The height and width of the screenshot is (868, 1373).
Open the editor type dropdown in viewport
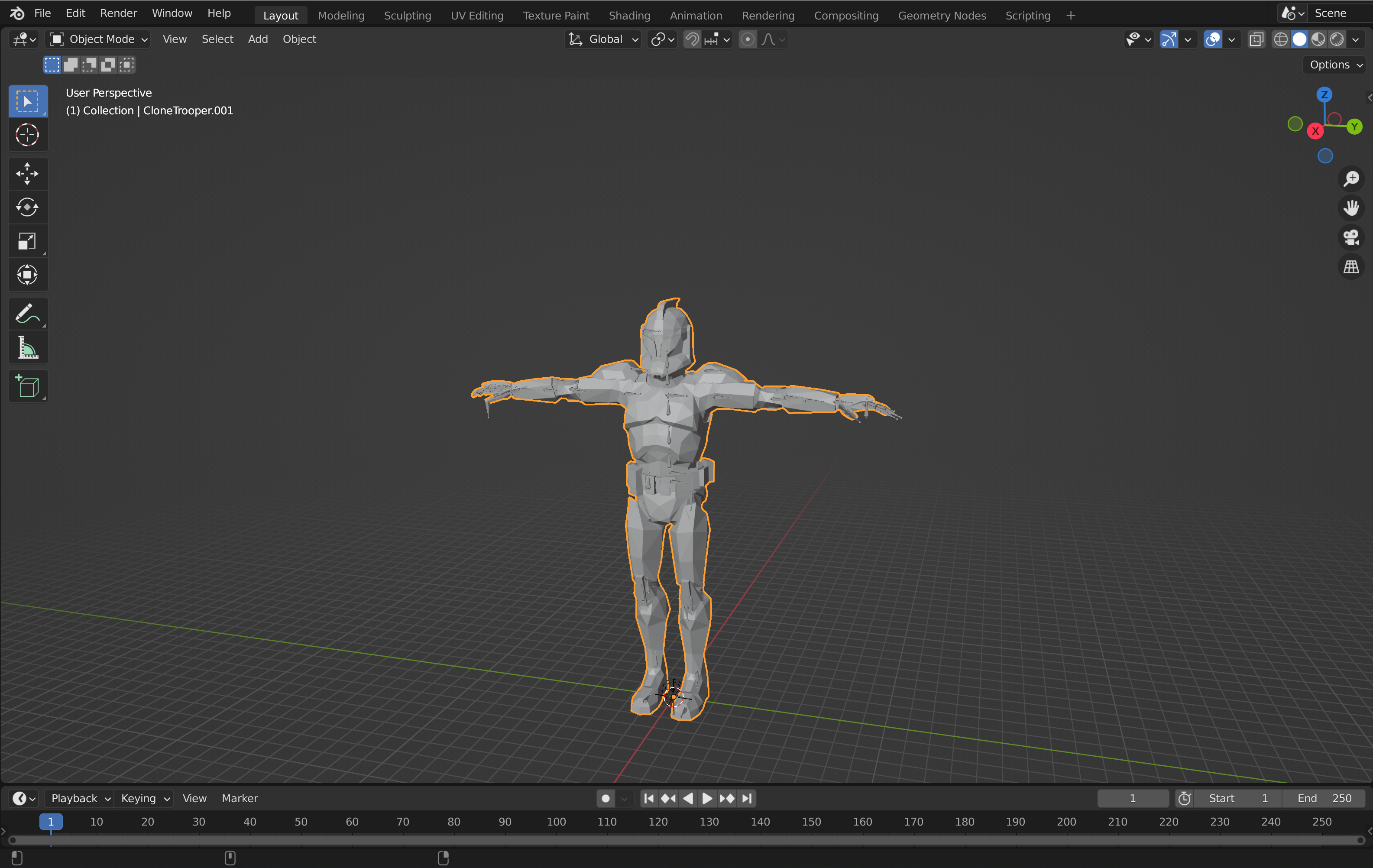24,39
